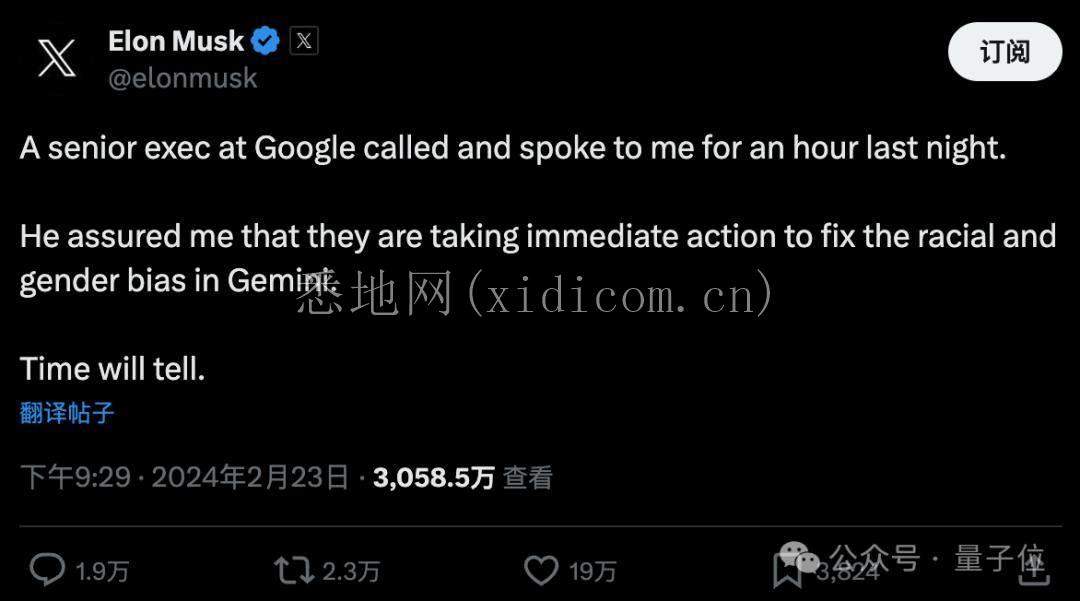The image size is (1080, 601).
Task: Click the 1.9万 reply count
Action: (102, 571)
